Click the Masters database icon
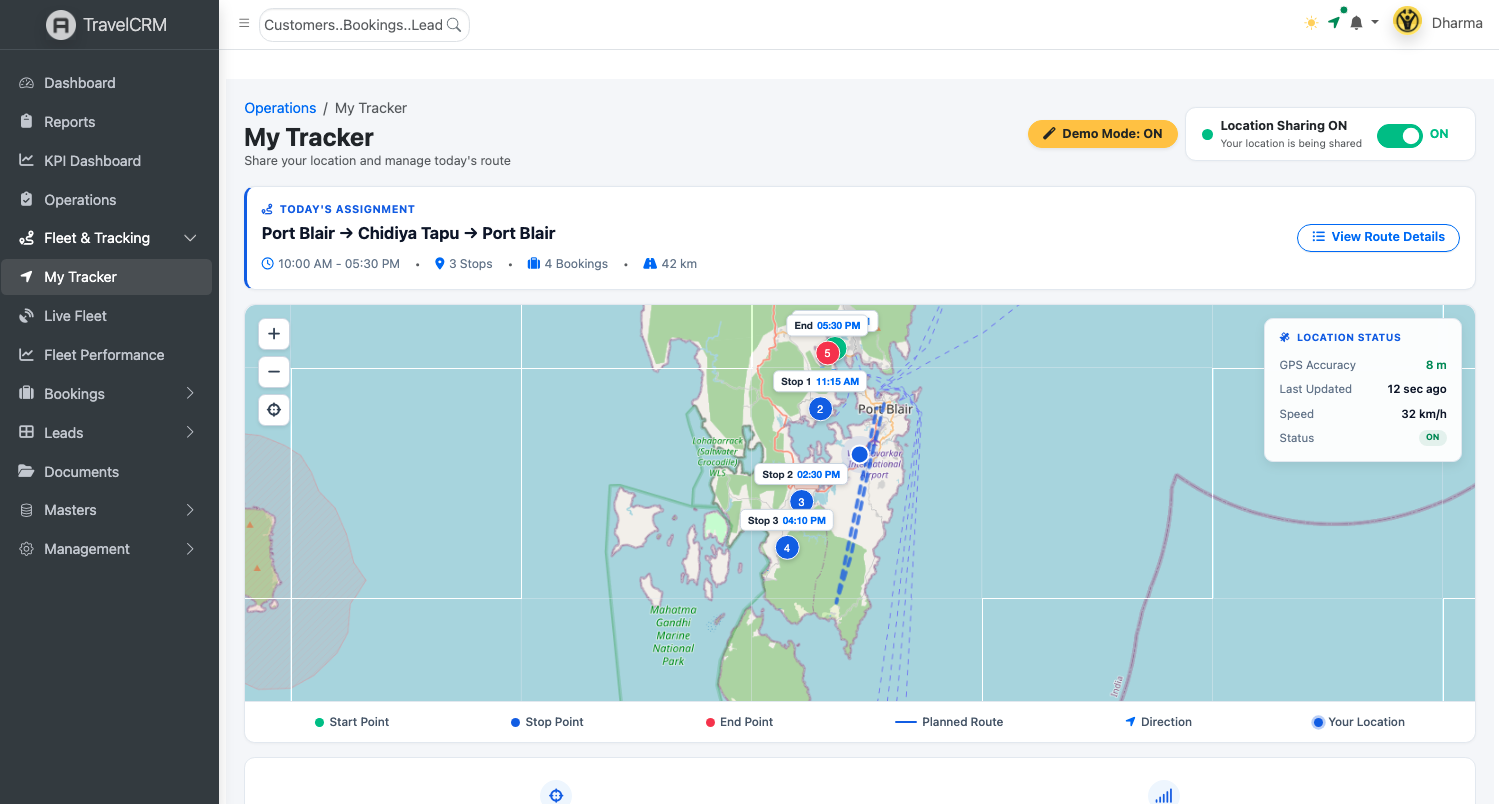1499x804 pixels. coord(27,510)
